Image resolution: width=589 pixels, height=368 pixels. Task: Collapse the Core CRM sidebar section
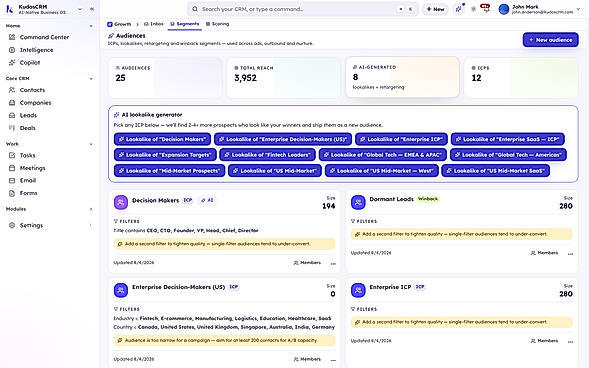(91, 79)
